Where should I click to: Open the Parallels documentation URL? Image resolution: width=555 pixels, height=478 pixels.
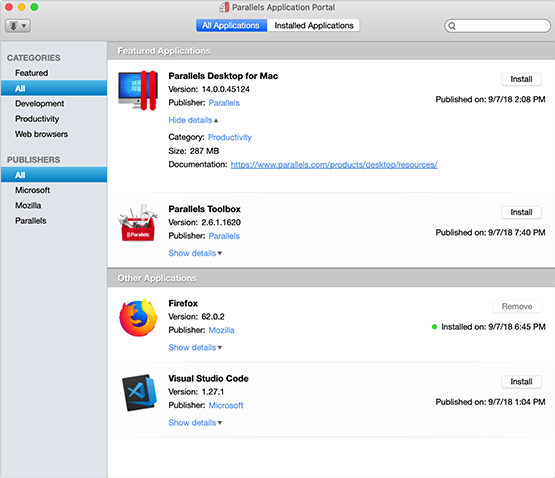(x=334, y=165)
